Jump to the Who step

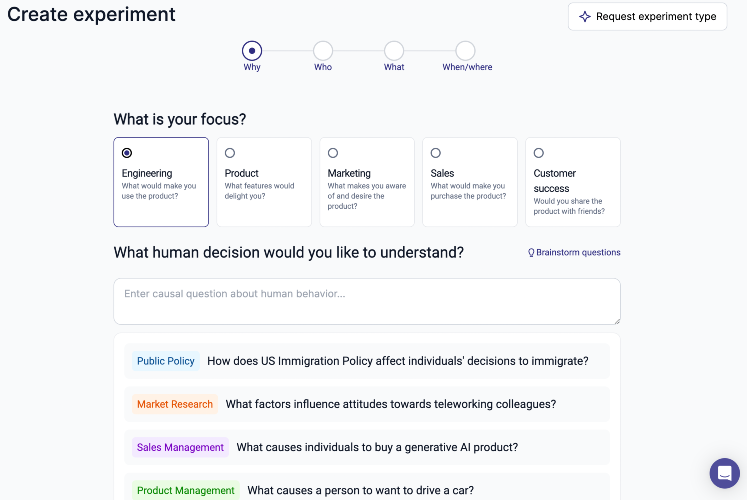tap(323, 50)
